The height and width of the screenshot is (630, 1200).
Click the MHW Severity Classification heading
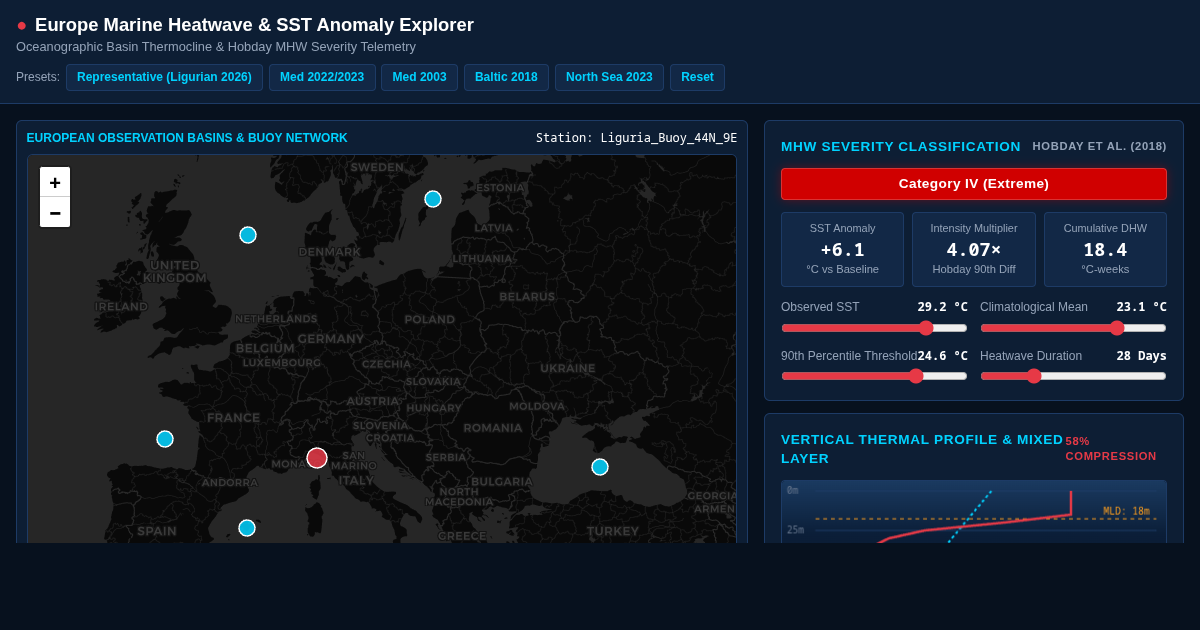[x=901, y=146]
